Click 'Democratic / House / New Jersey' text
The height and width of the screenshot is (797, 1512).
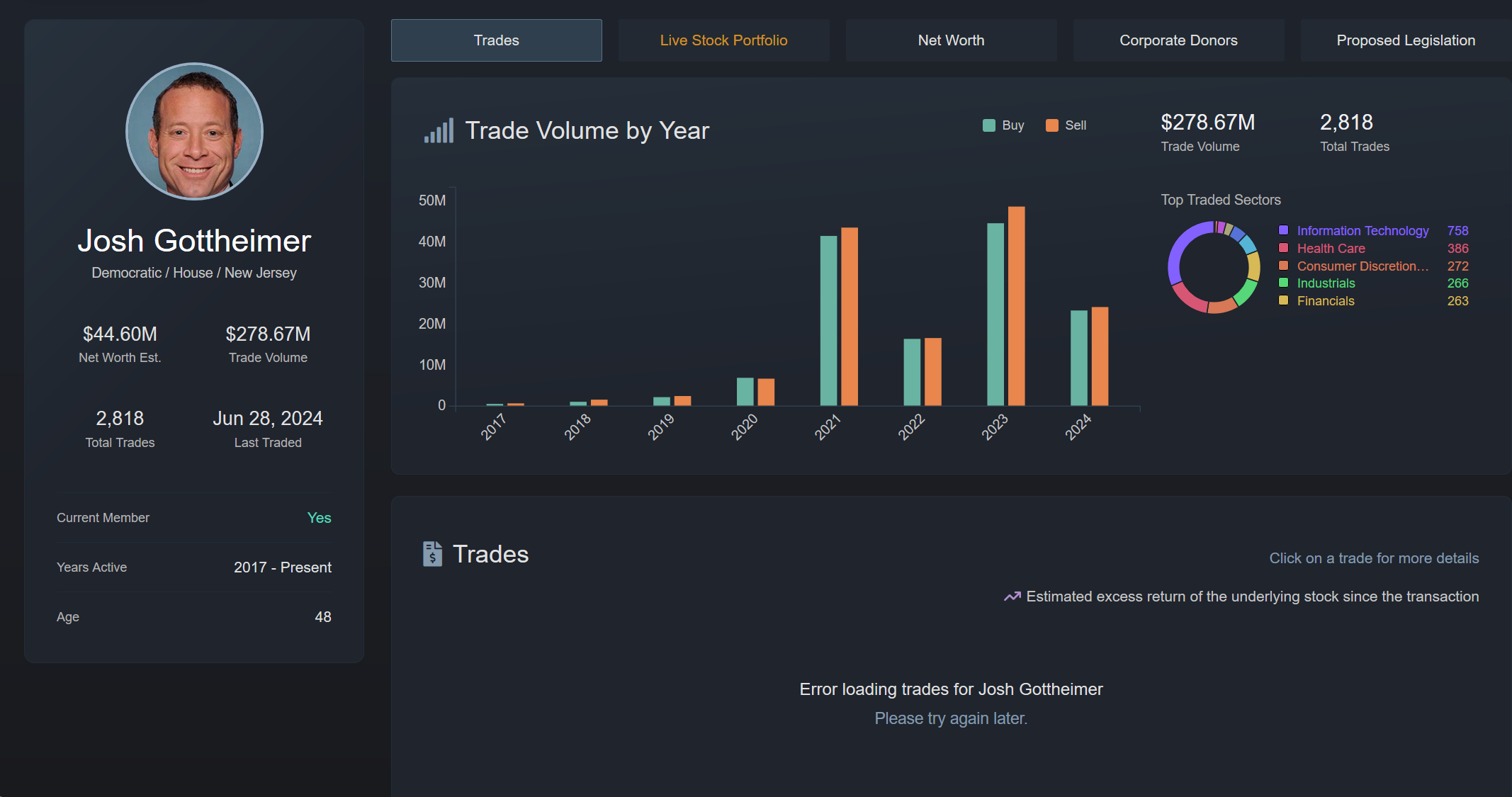click(x=194, y=273)
